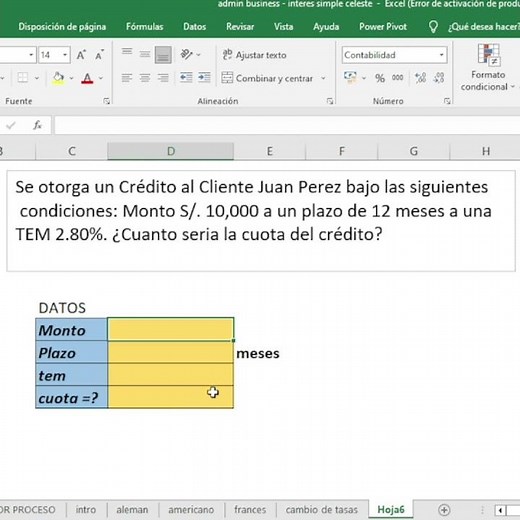Open the Power Pivot ribbon tab
This screenshot has width=520, height=520.
click(383, 27)
